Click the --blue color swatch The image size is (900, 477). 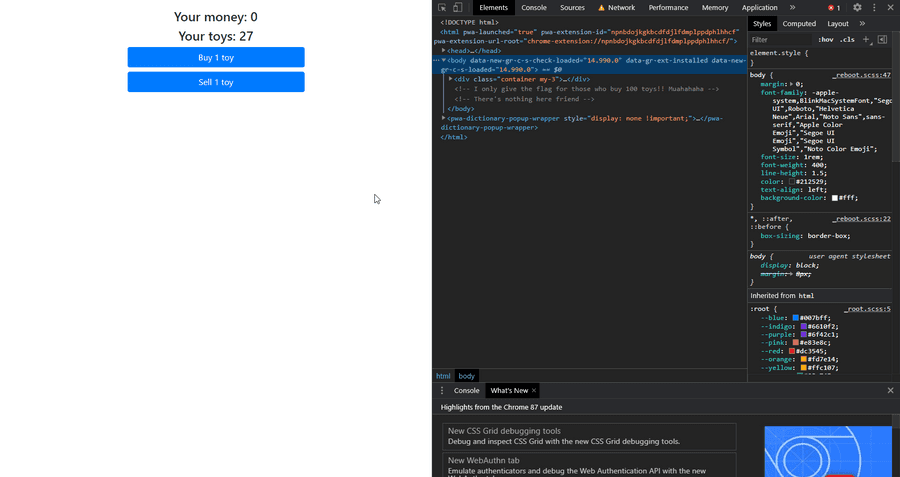[796, 318]
